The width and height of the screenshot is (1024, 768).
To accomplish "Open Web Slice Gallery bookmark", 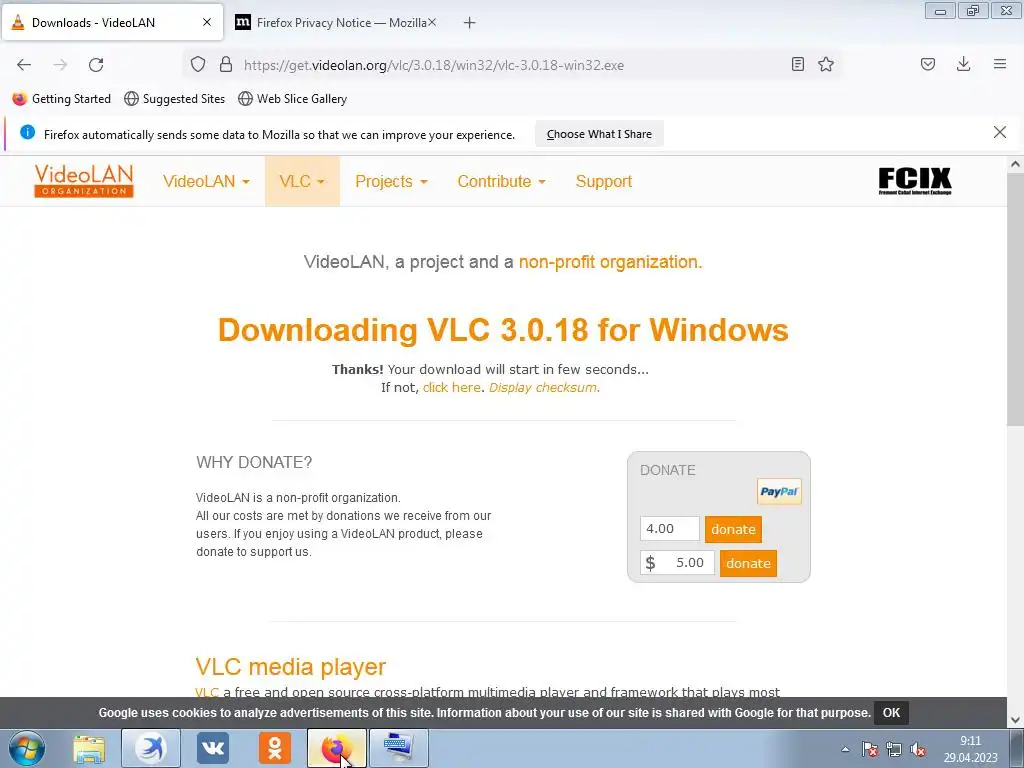I will (x=292, y=99).
